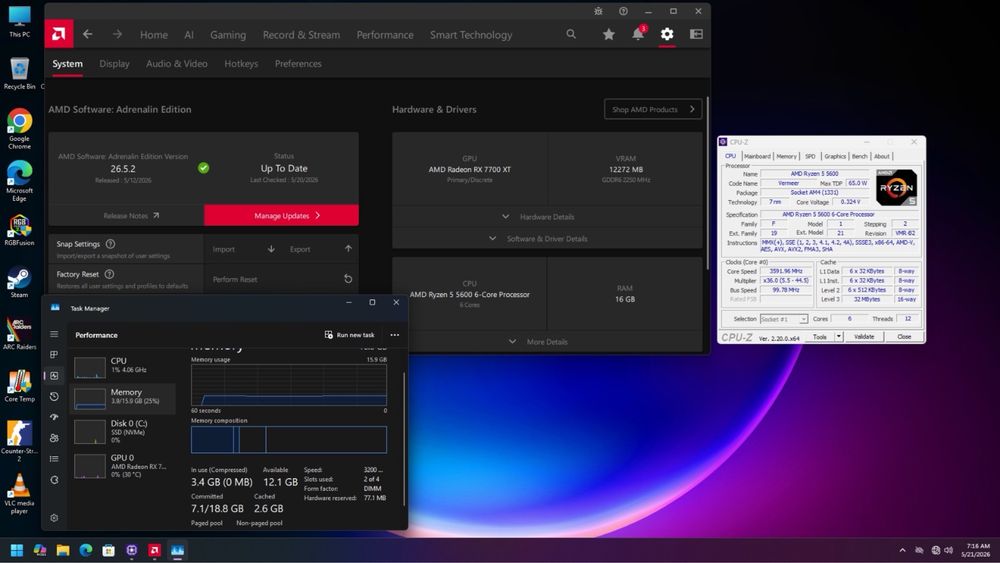This screenshot has width=1000, height=563.
Task: Toggle the AMD sidebar panel icon
Action: (696, 34)
